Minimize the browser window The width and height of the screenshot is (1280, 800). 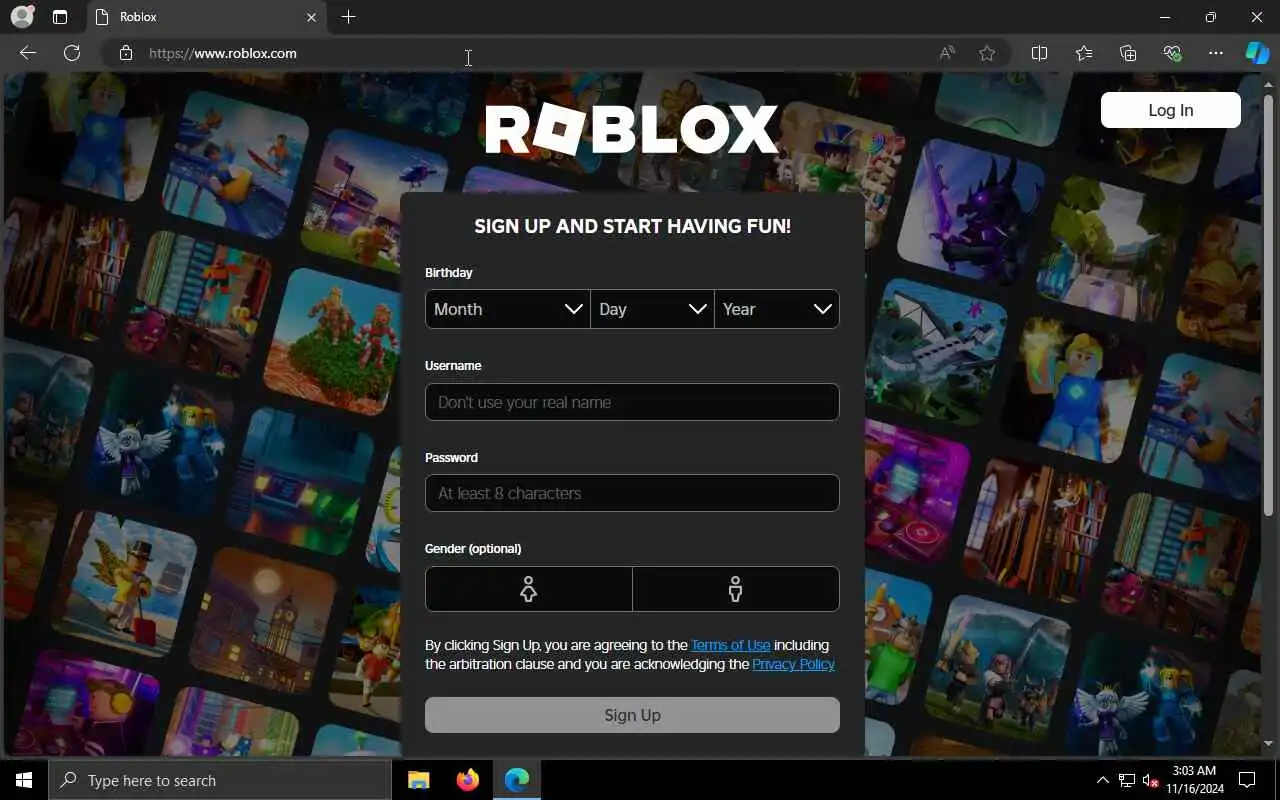pos(1165,17)
